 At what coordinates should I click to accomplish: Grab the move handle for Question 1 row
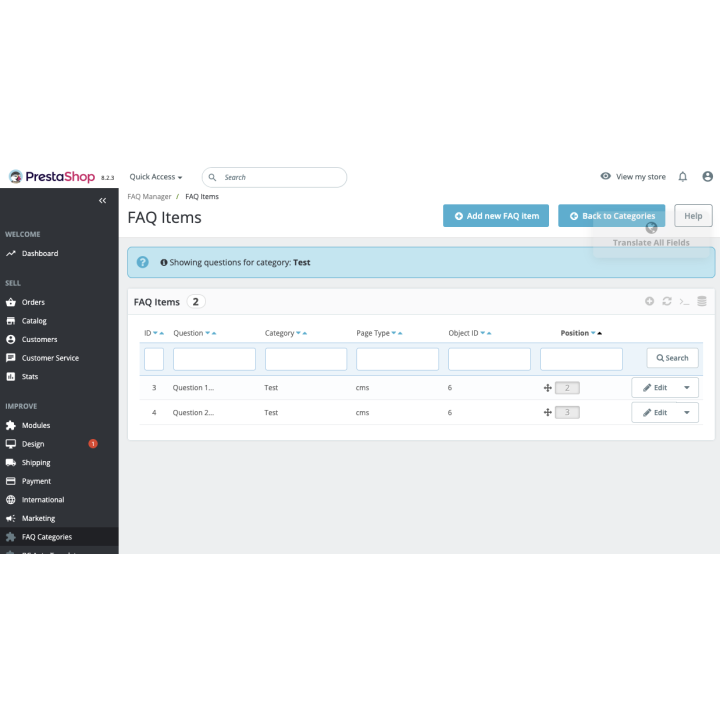[548, 387]
